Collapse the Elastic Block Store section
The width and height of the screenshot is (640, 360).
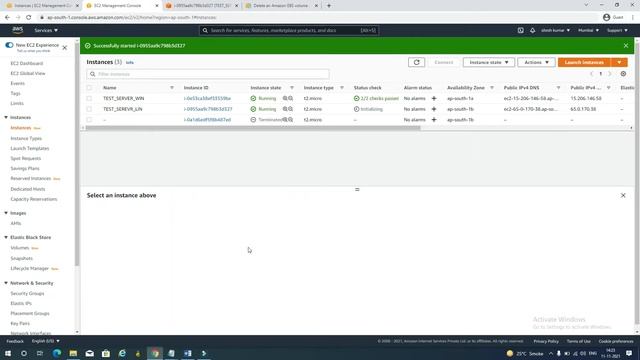[x=6, y=237]
